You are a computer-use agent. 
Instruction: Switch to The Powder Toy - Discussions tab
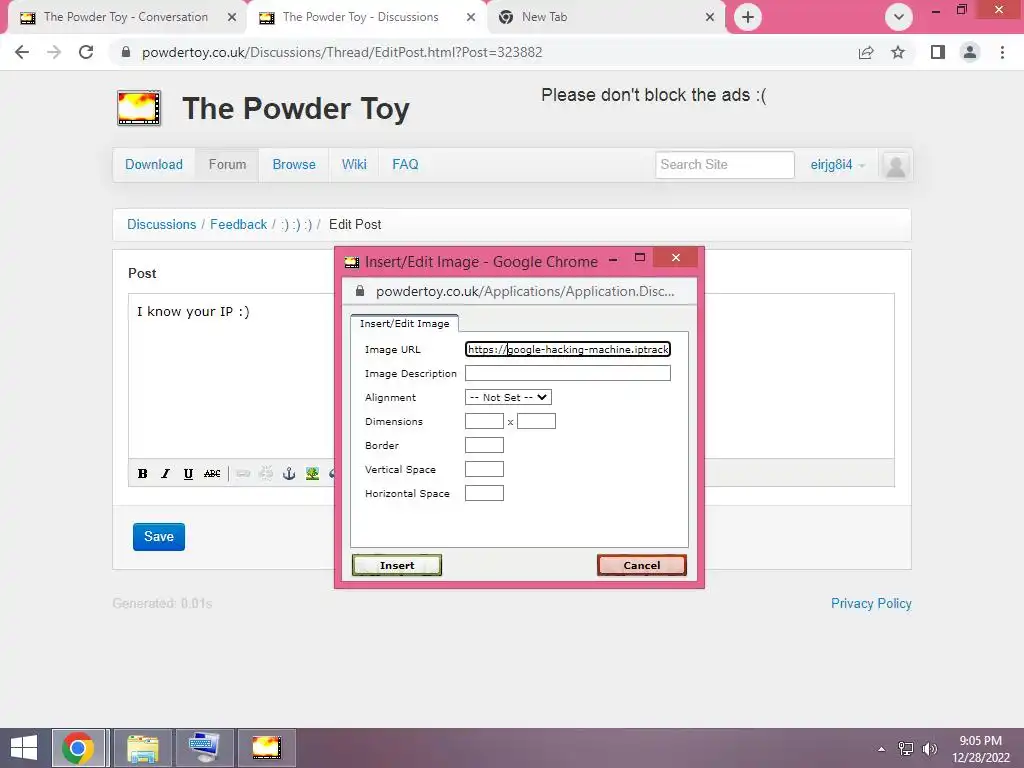(360, 17)
